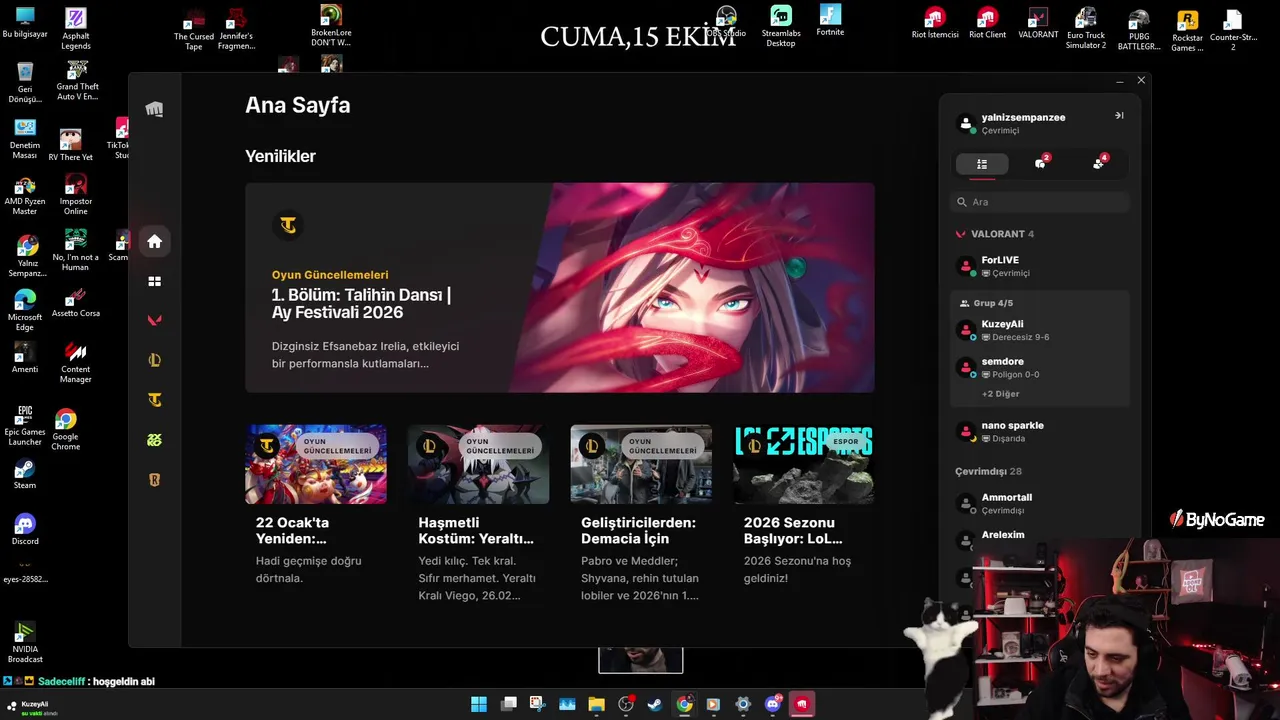
Task: Open friend requests tab with badge 4
Action: [1098, 164]
